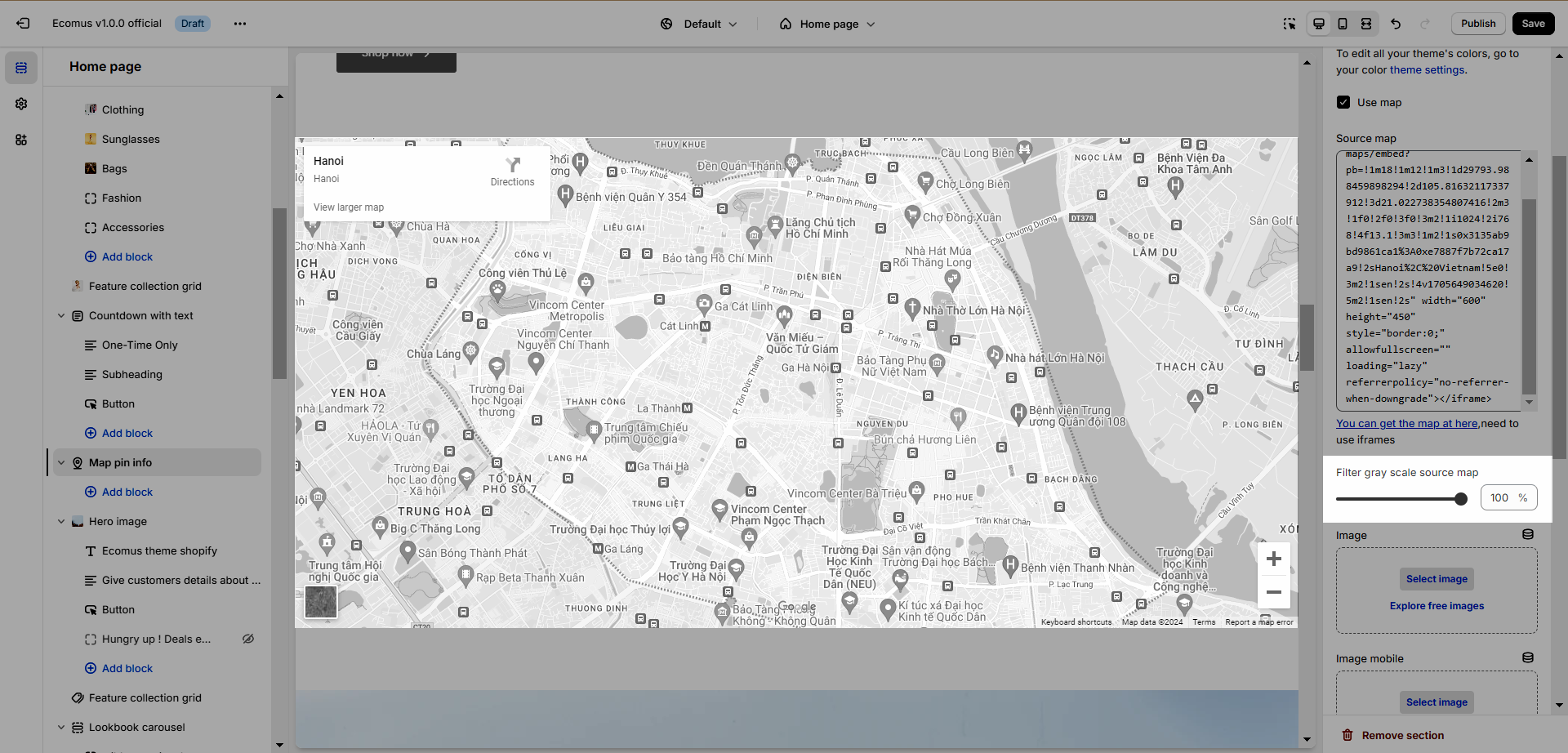Click the home icon next to Home page
The image size is (1568, 753).
(785, 24)
